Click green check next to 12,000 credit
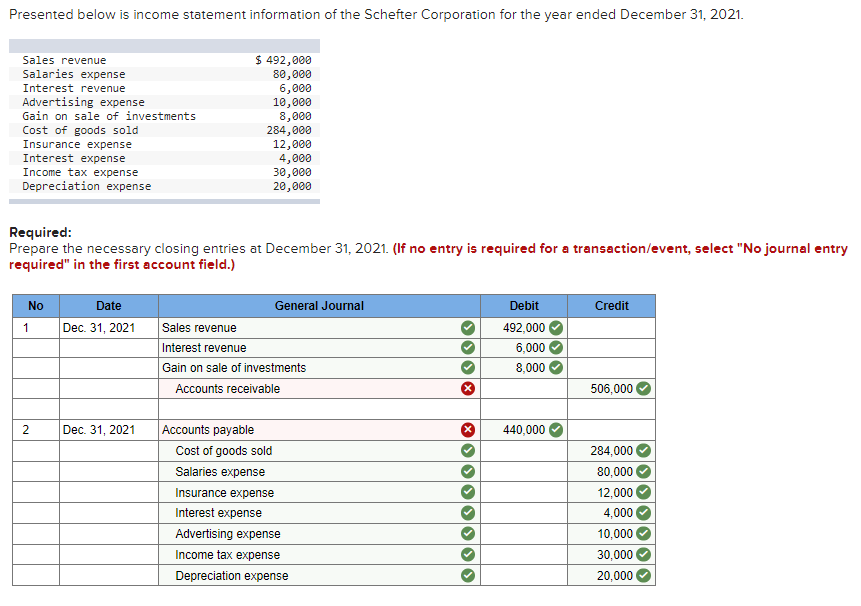This screenshot has width=861, height=606. pyautogui.click(x=644, y=492)
